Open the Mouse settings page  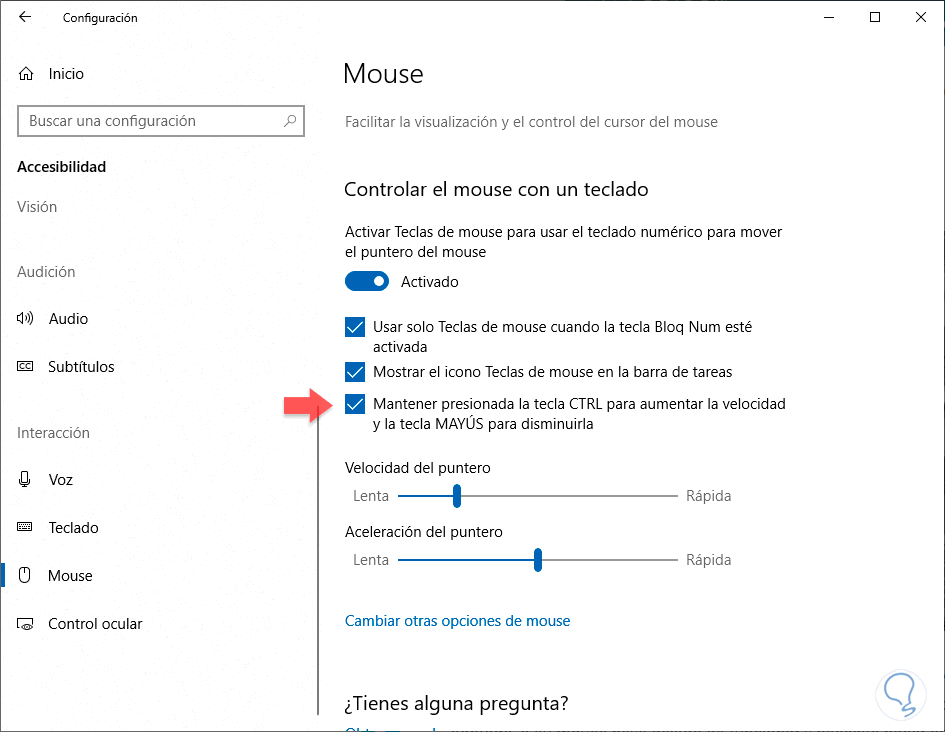[x=70, y=576]
